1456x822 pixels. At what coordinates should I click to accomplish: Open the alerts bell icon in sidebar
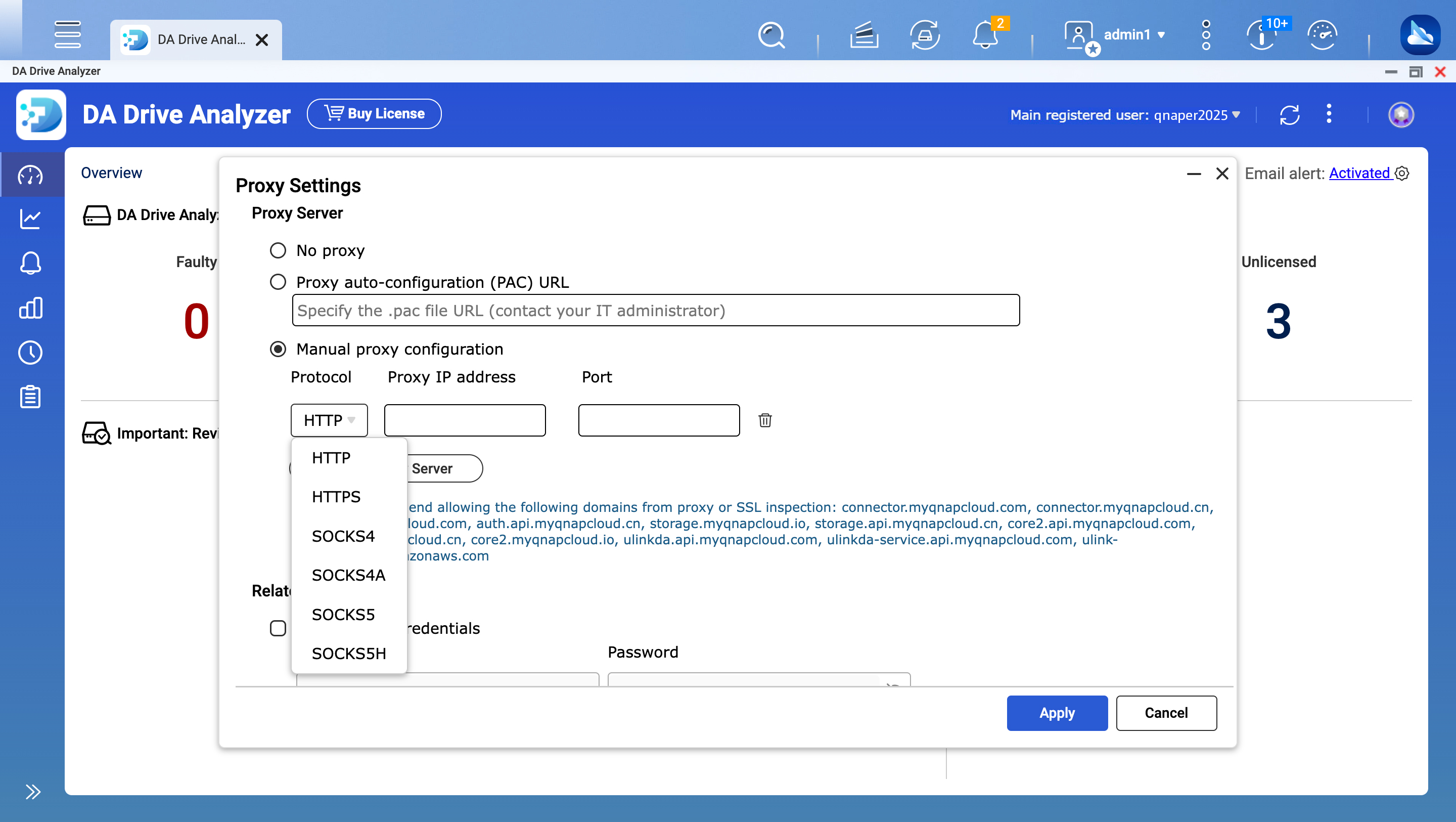[31, 263]
